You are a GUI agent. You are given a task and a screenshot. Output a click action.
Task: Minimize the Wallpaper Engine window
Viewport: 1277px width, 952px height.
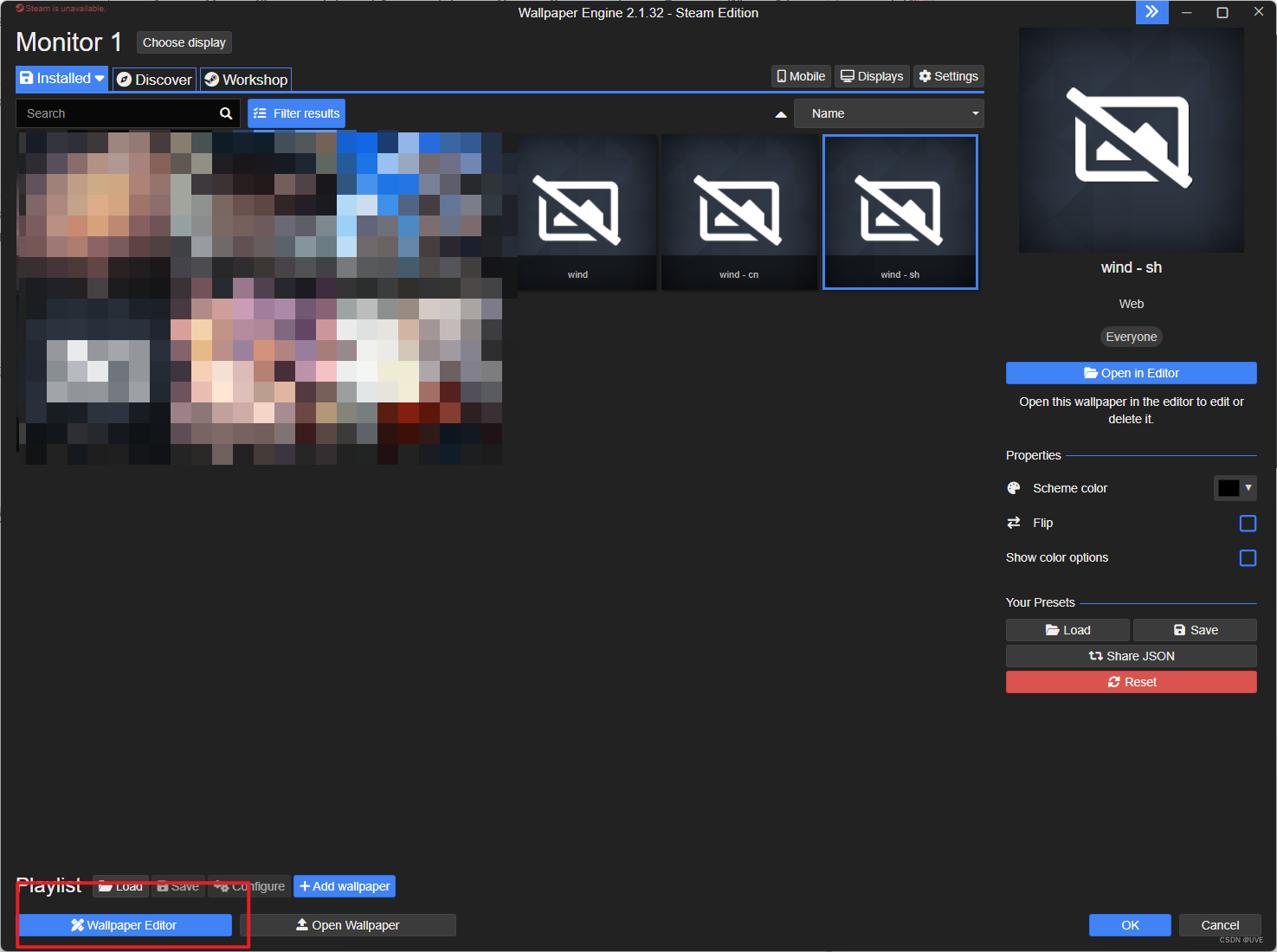[x=1186, y=12]
